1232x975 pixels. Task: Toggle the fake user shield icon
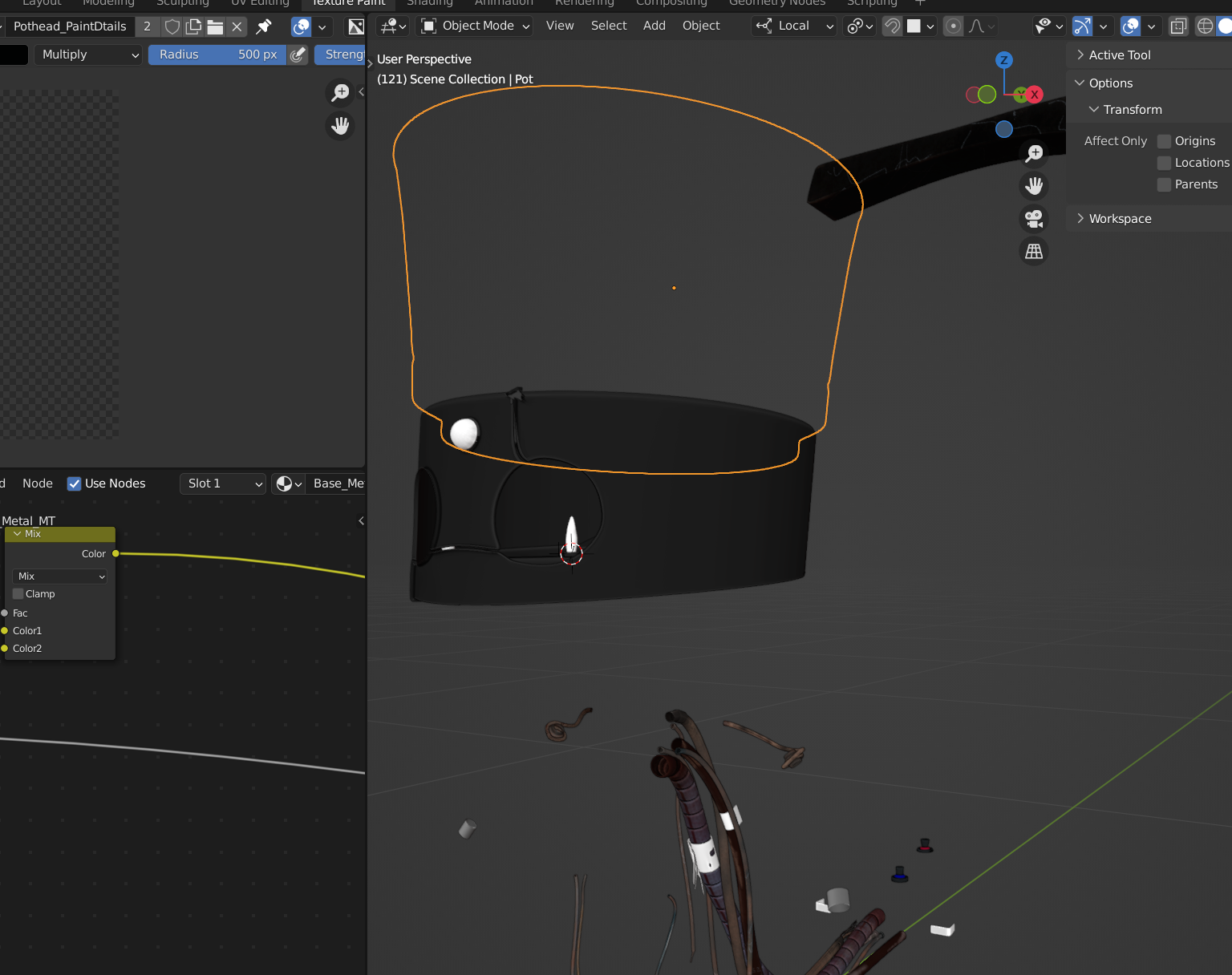(172, 26)
